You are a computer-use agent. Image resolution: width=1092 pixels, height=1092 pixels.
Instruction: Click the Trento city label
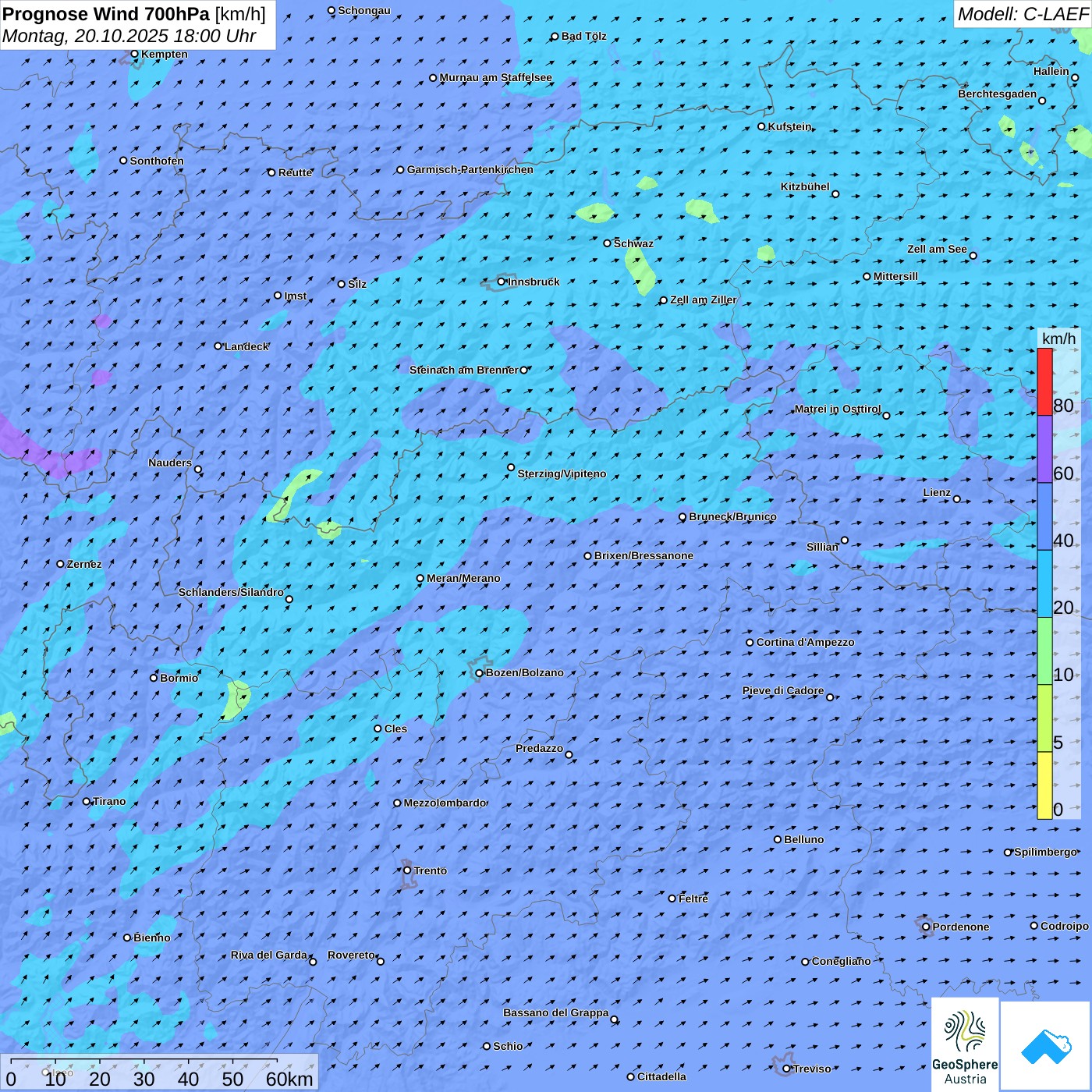[x=430, y=870]
